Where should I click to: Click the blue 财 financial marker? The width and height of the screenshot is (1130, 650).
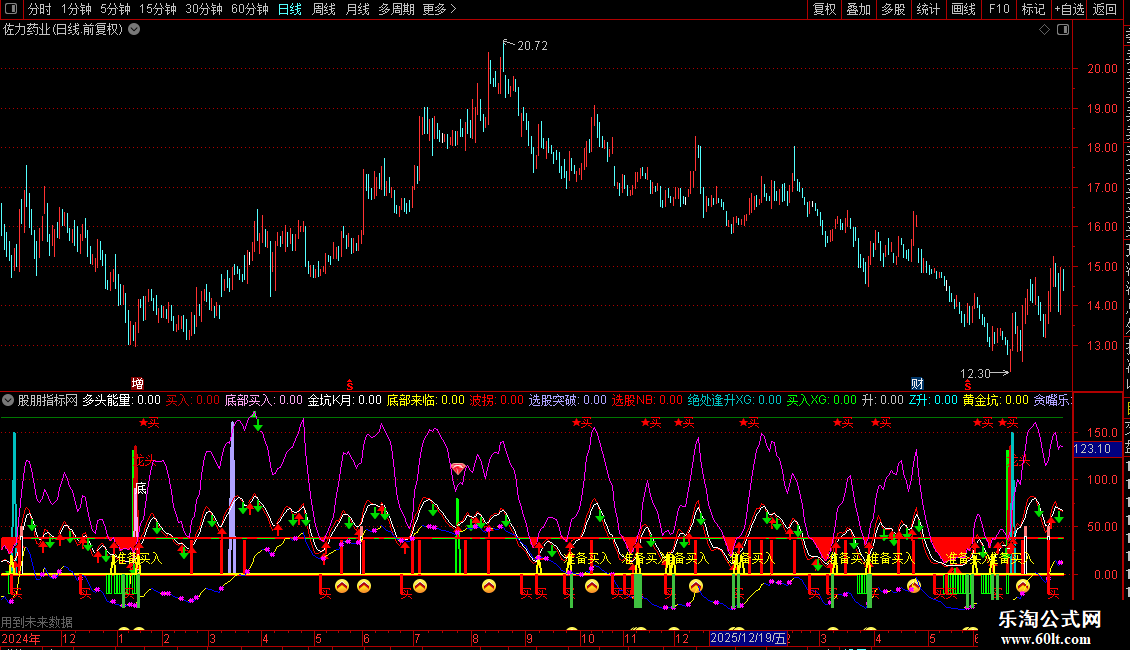click(917, 383)
